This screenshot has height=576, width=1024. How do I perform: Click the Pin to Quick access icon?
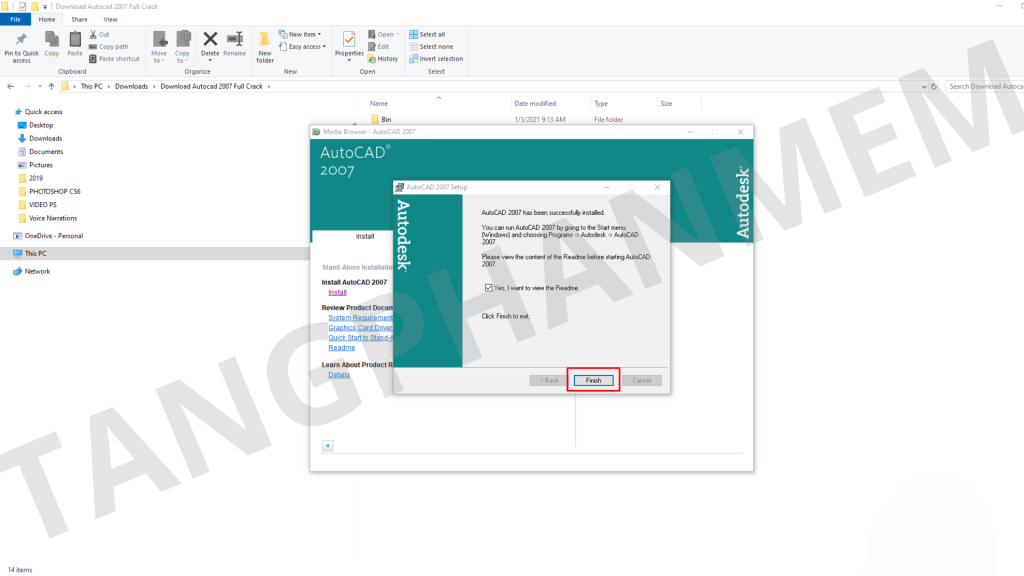[21, 42]
